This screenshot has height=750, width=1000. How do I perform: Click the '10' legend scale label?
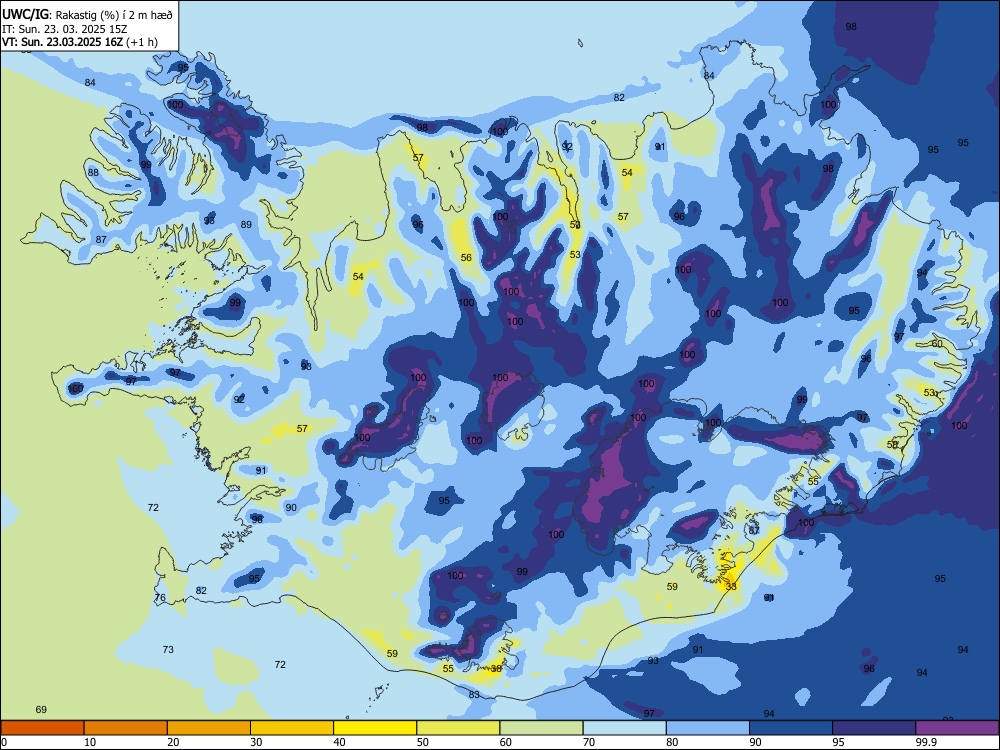coord(90,742)
